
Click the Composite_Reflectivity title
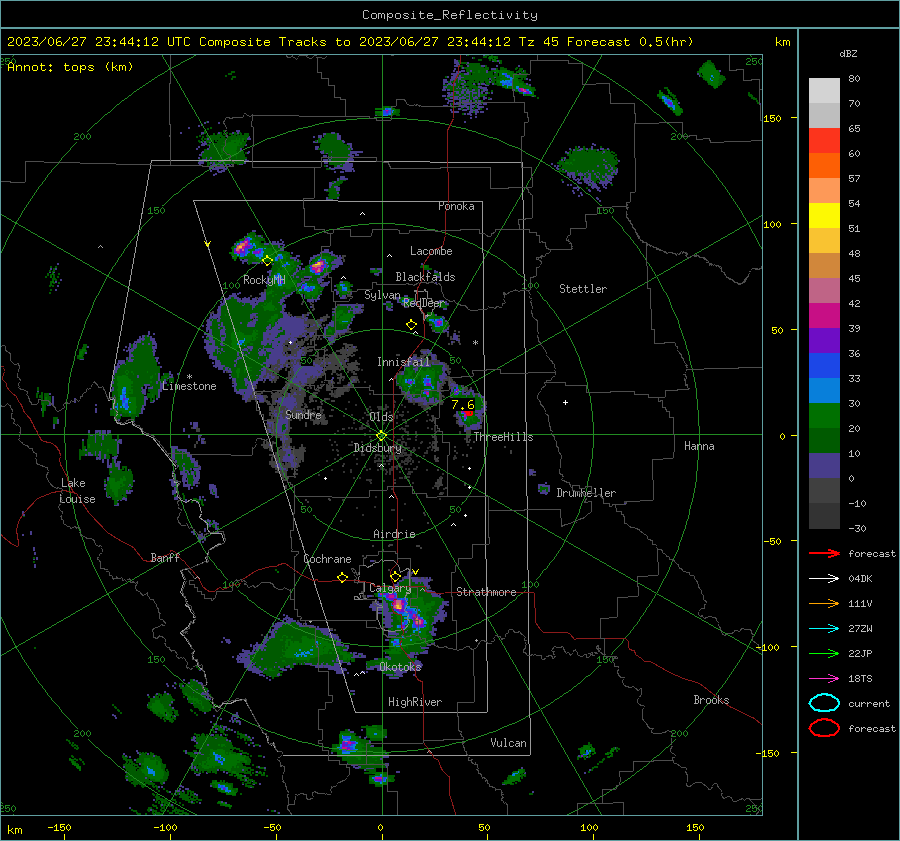[x=450, y=15]
